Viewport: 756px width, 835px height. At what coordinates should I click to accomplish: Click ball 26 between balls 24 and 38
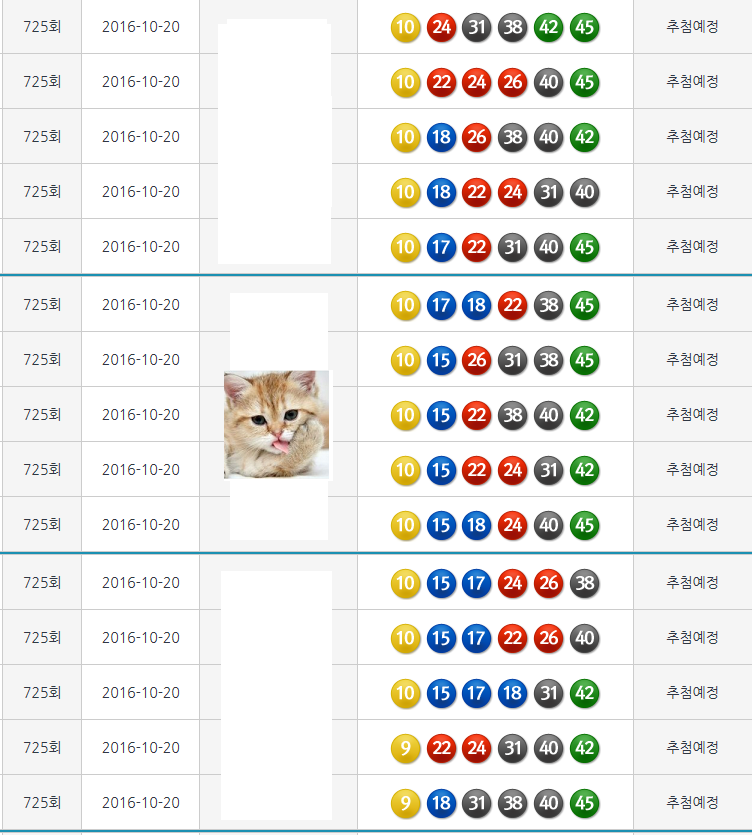[549, 583]
